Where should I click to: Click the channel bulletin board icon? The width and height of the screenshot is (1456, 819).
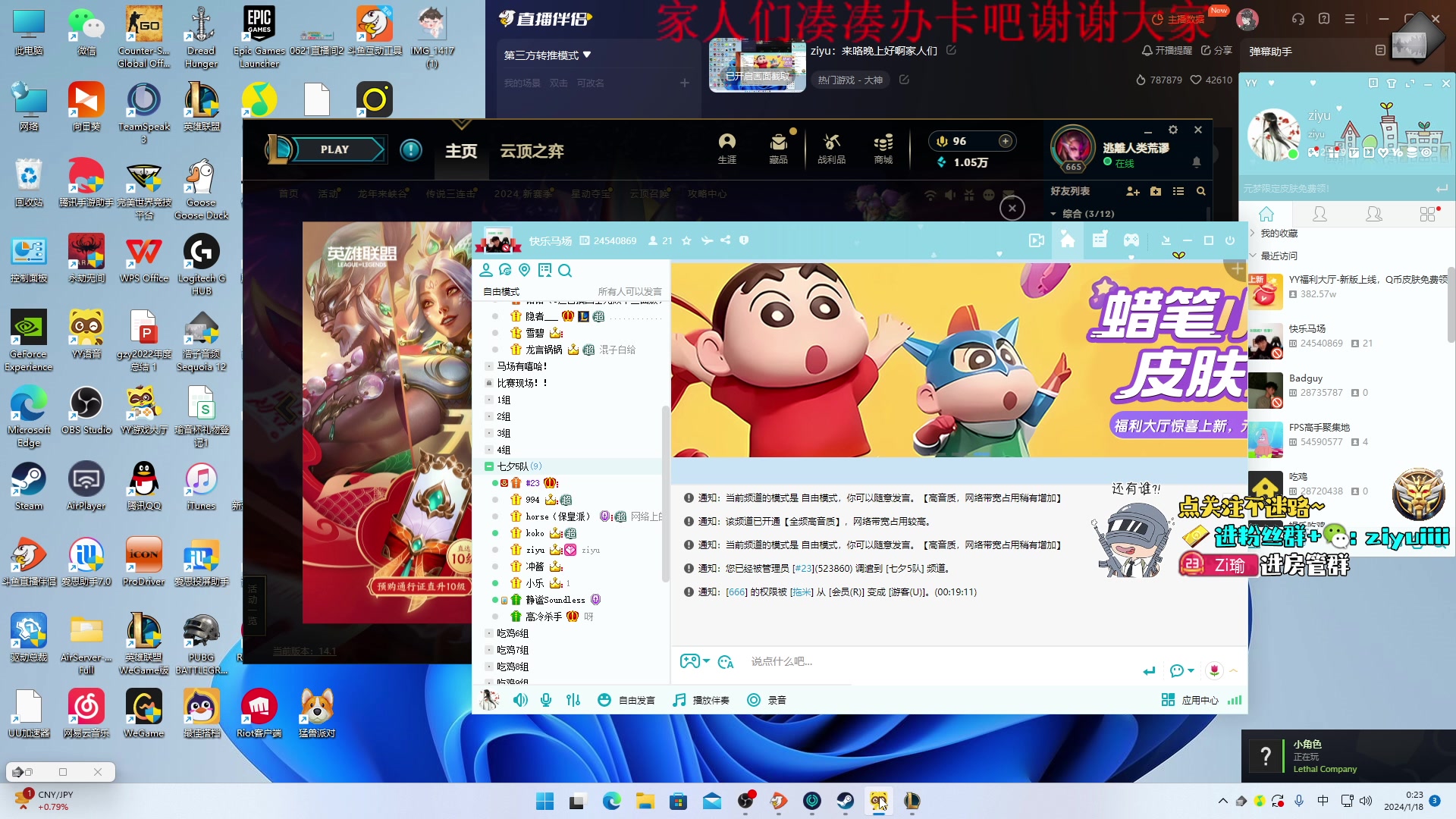click(x=544, y=270)
